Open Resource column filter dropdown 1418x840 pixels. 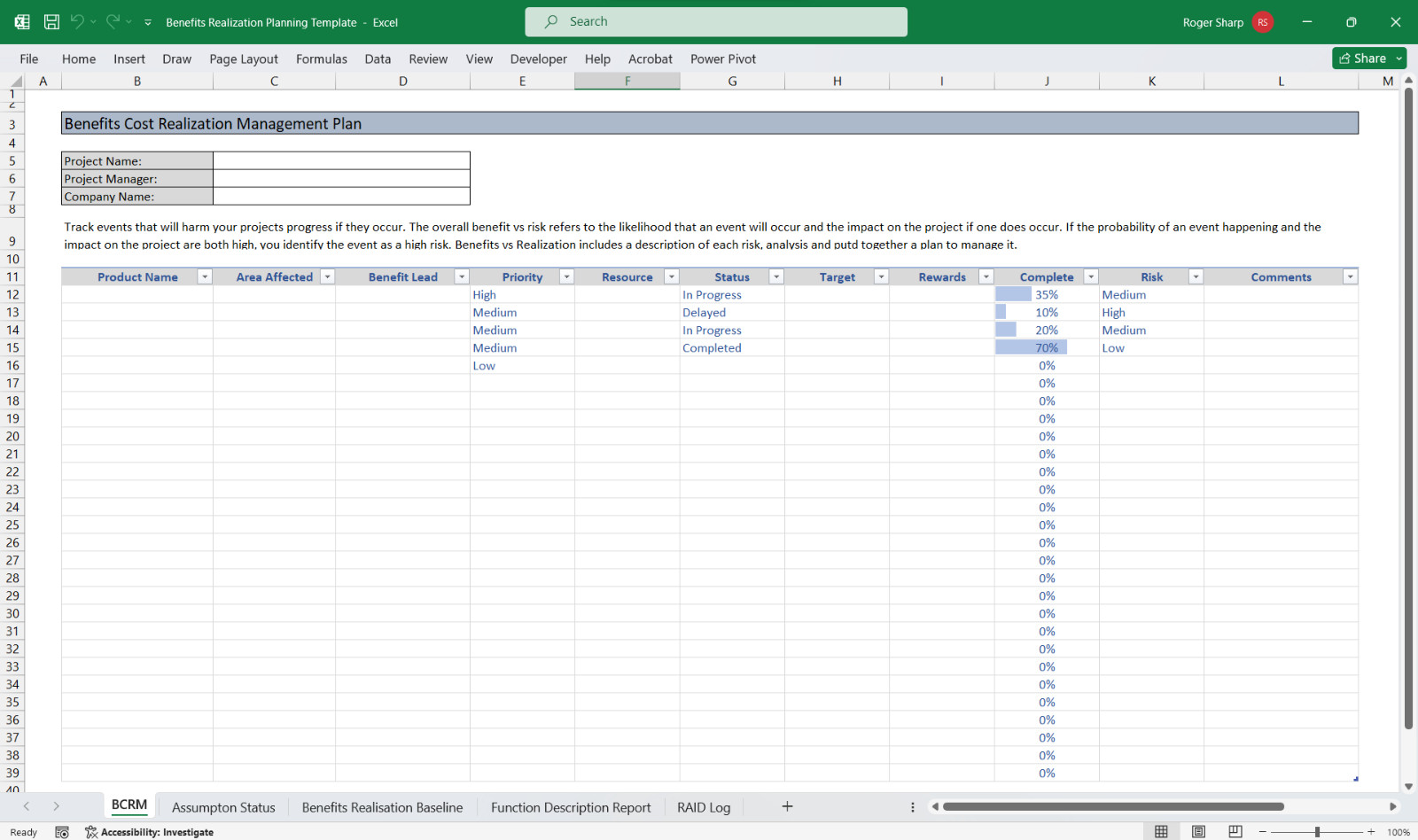pyautogui.click(x=672, y=276)
